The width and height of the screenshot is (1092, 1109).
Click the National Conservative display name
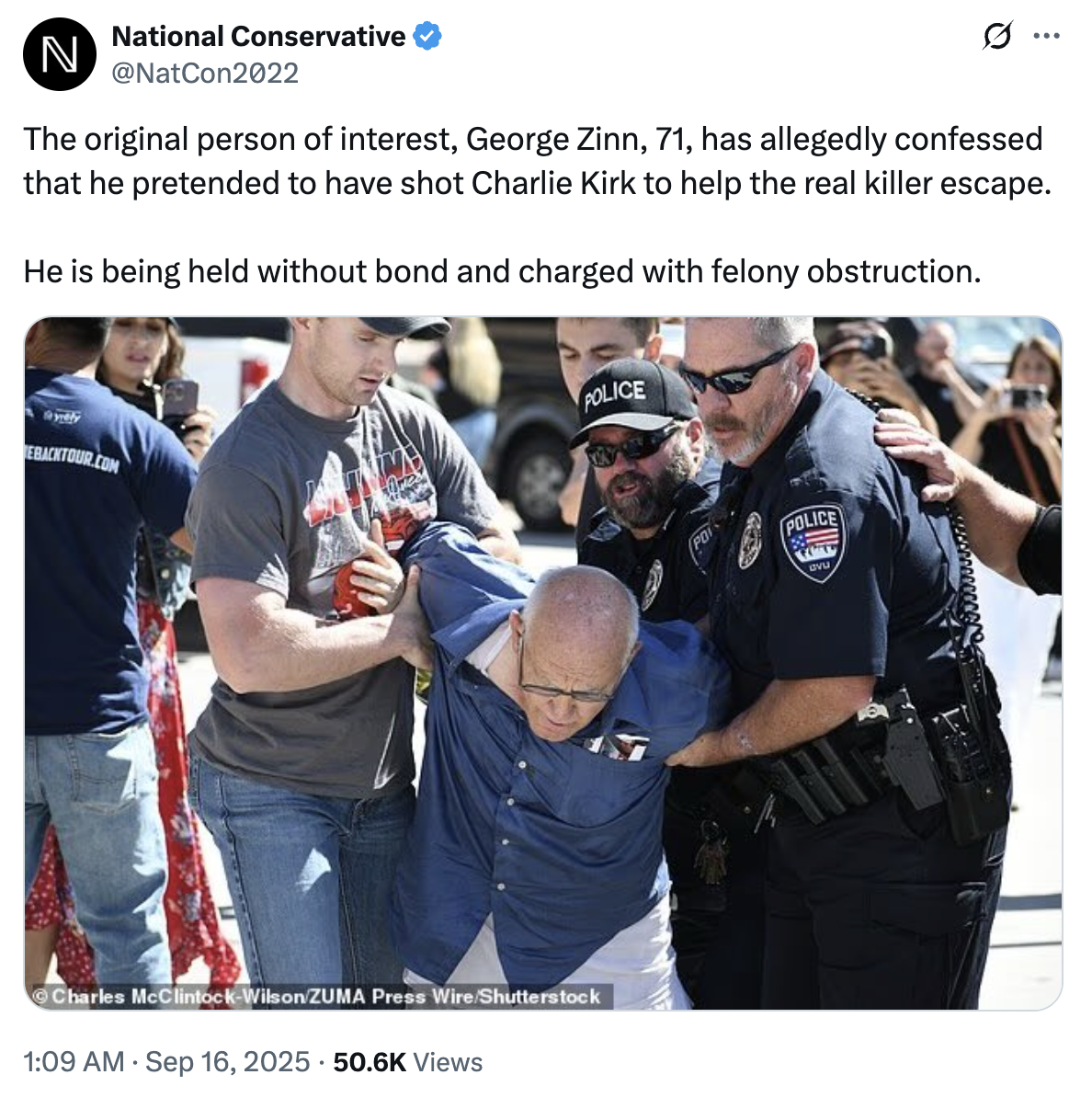258,37
